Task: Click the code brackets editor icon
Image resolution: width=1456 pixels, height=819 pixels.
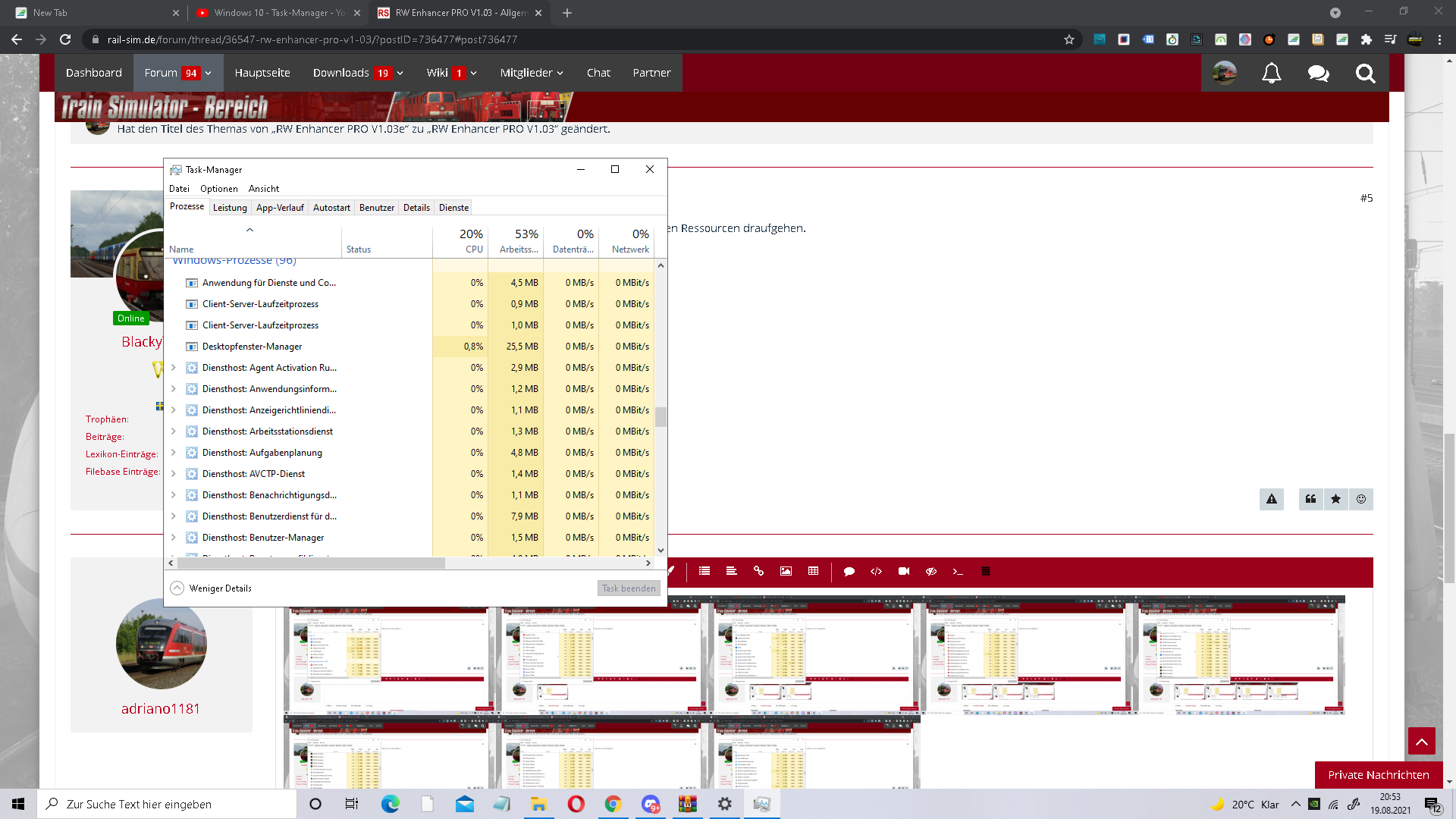Action: (876, 571)
